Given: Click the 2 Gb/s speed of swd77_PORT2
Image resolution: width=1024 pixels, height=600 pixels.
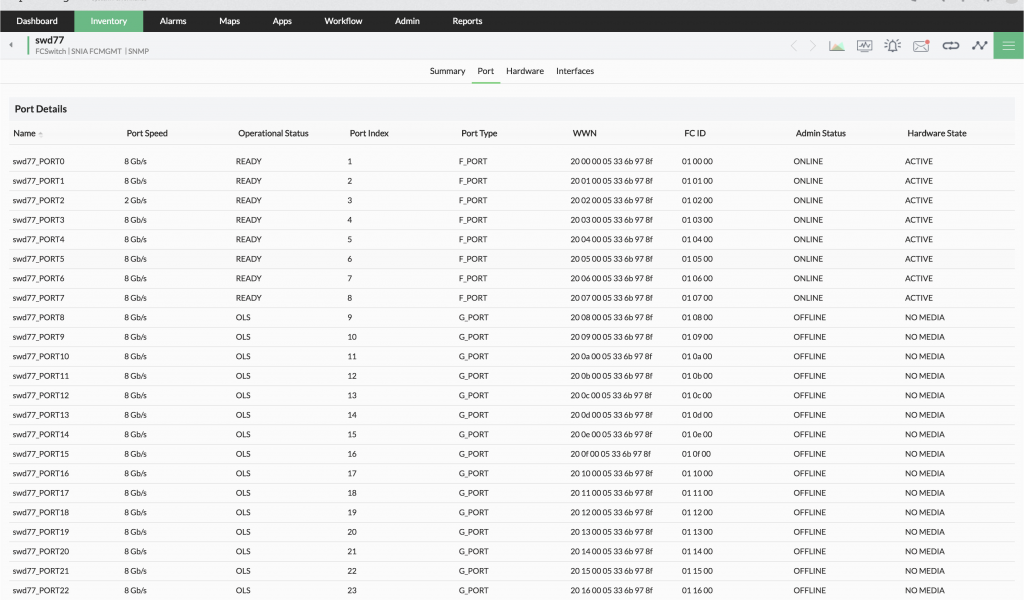Looking at the screenshot, I should [x=135, y=200].
